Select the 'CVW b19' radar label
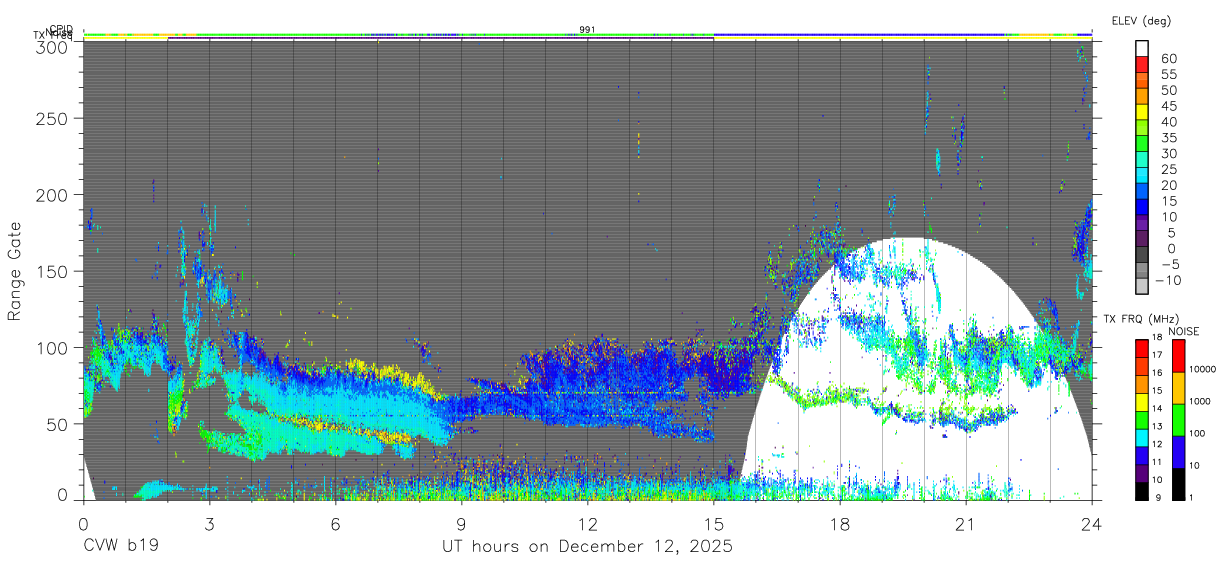This screenshot has height=567, width=1228. coord(121,547)
